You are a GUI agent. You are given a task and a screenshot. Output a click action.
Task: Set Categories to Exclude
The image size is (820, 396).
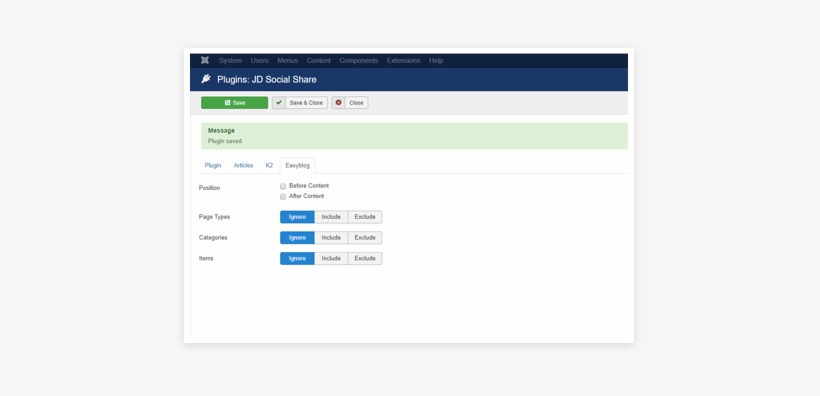(x=365, y=237)
